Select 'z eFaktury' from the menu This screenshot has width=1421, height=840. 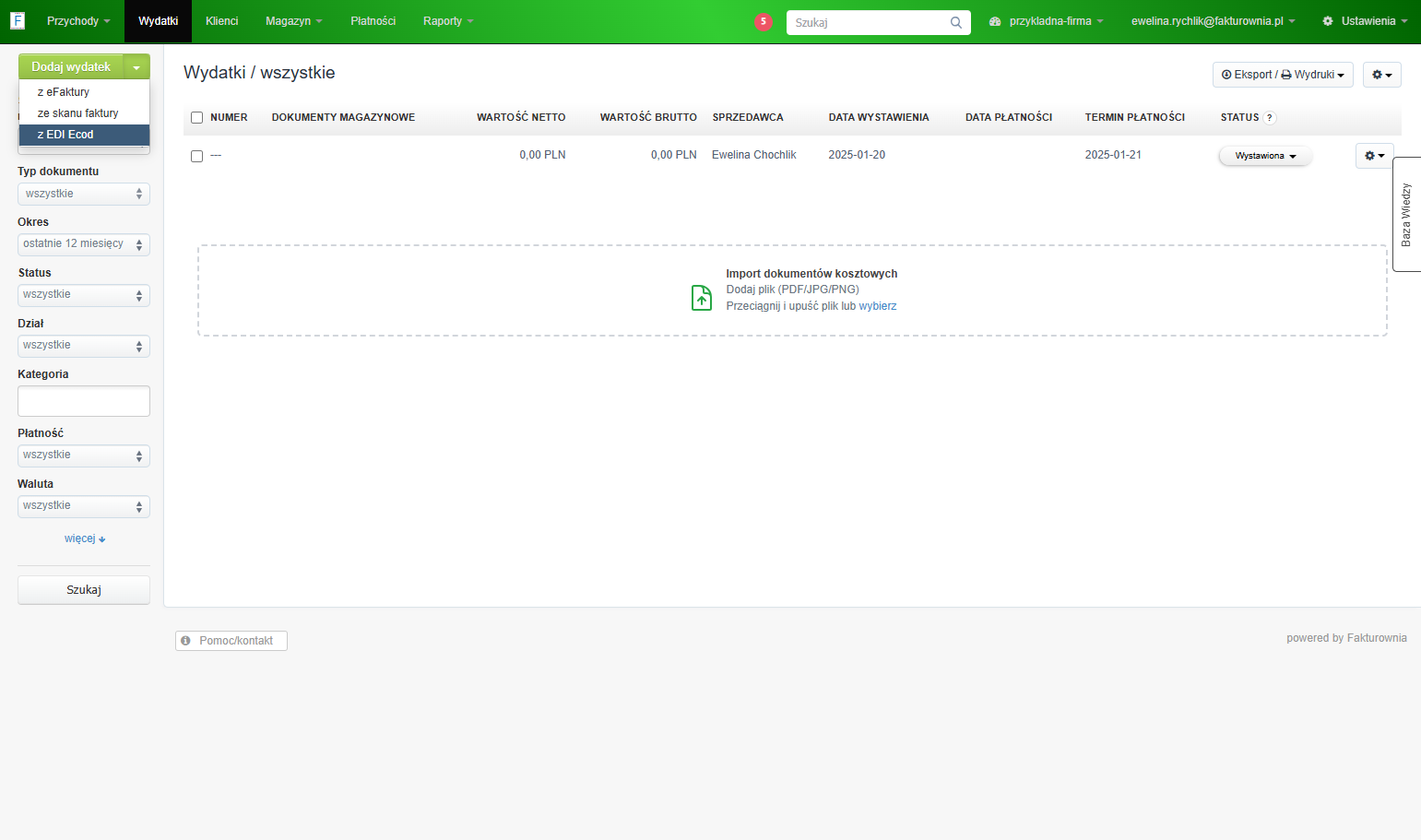84,92
